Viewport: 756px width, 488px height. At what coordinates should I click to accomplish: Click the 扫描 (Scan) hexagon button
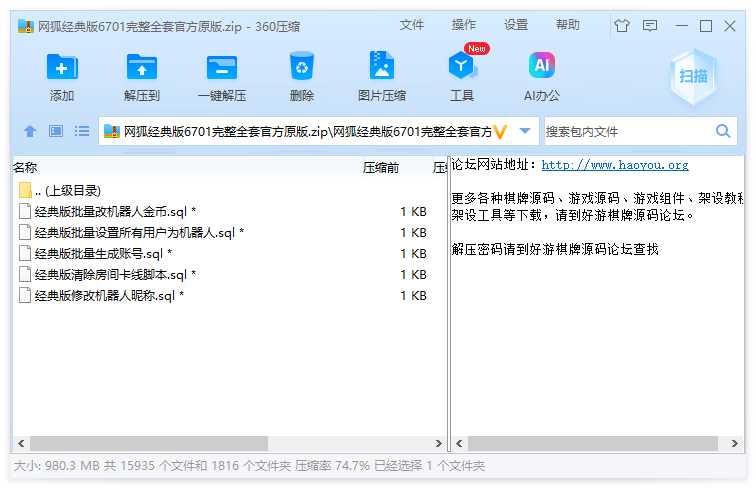coord(693,76)
